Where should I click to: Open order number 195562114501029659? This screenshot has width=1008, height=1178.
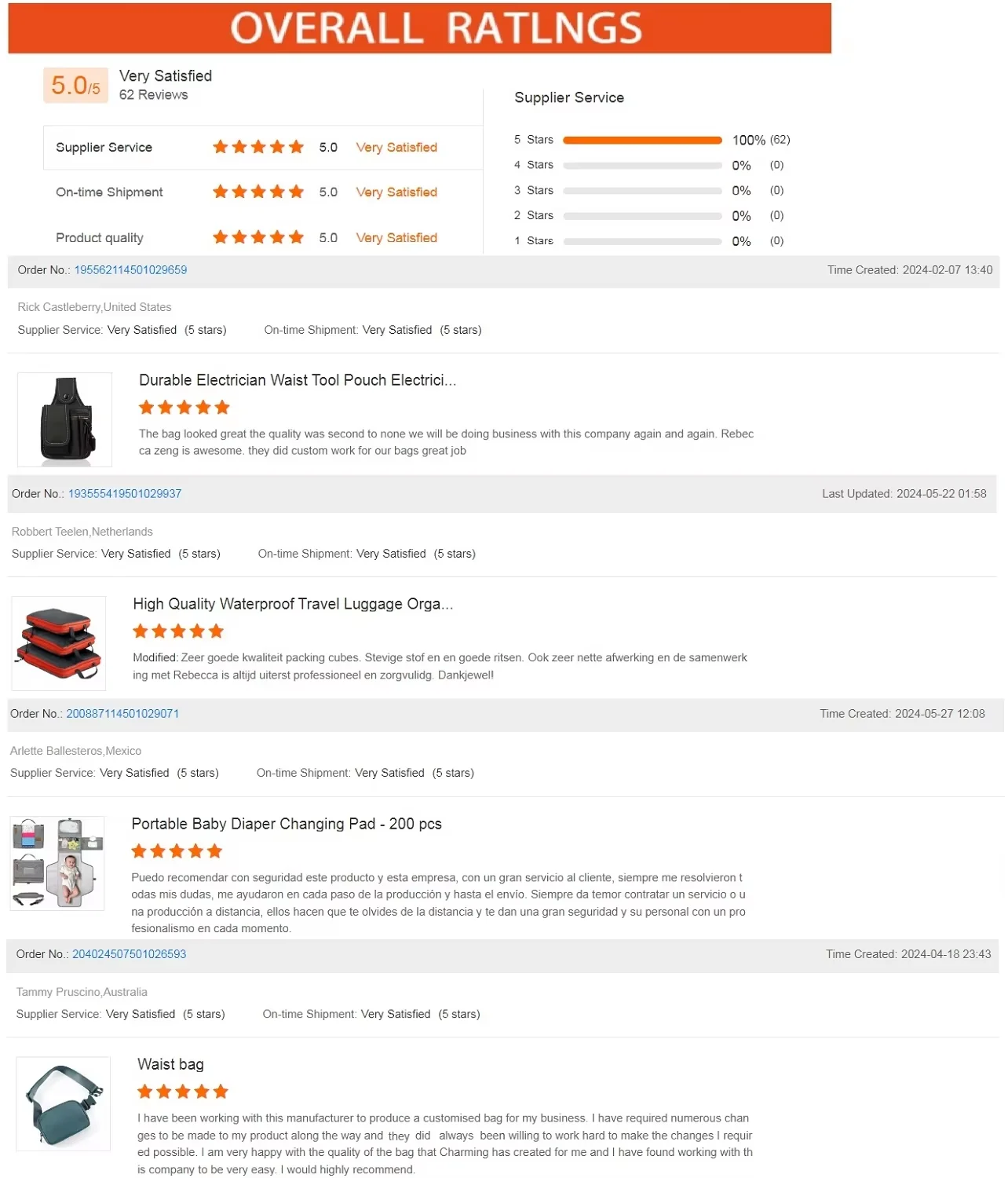(x=130, y=270)
